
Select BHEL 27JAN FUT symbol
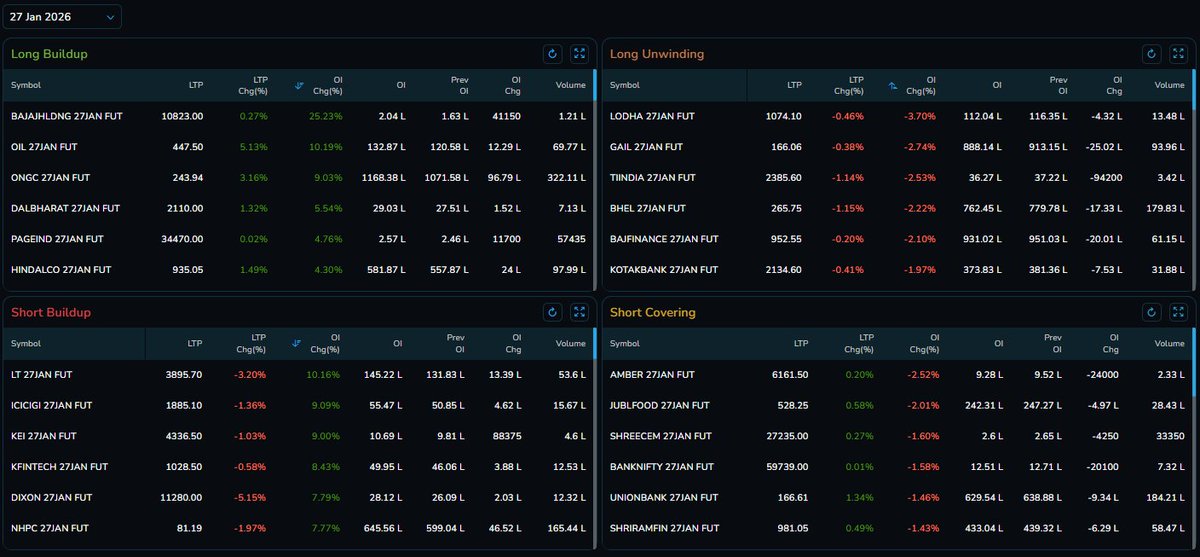click(x=647, y=209)
